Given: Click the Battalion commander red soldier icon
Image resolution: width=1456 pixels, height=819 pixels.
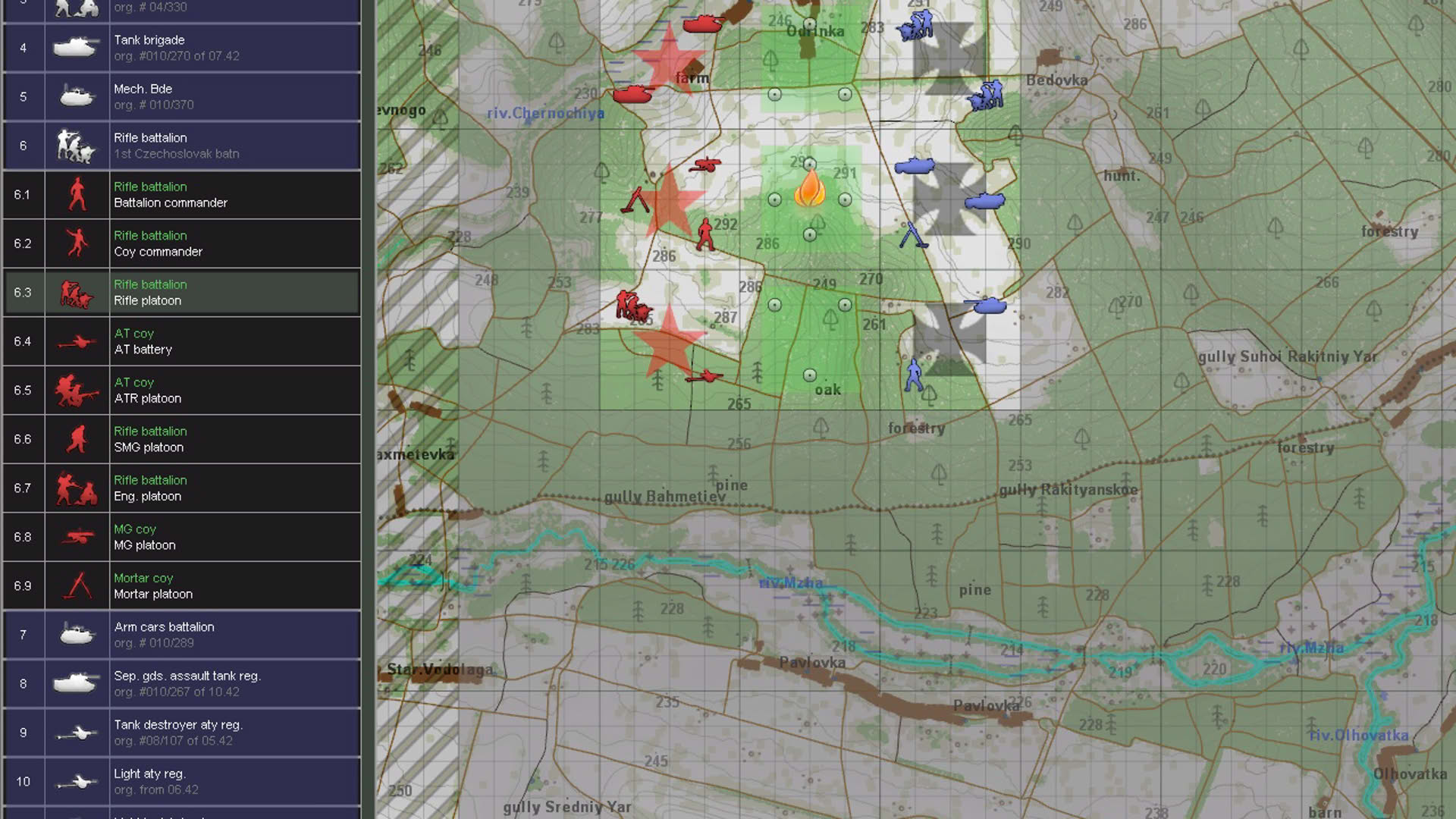Looking at the screenshot, I should [77, 195].
